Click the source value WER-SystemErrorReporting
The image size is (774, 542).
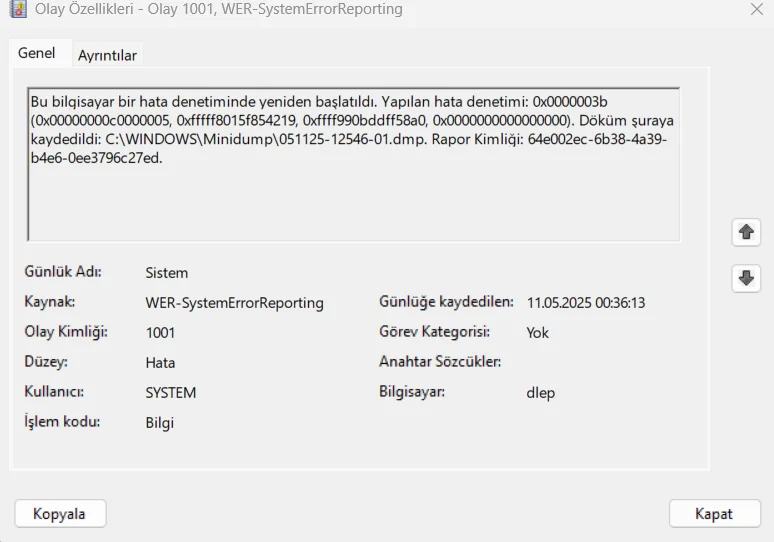pos(234,303)
